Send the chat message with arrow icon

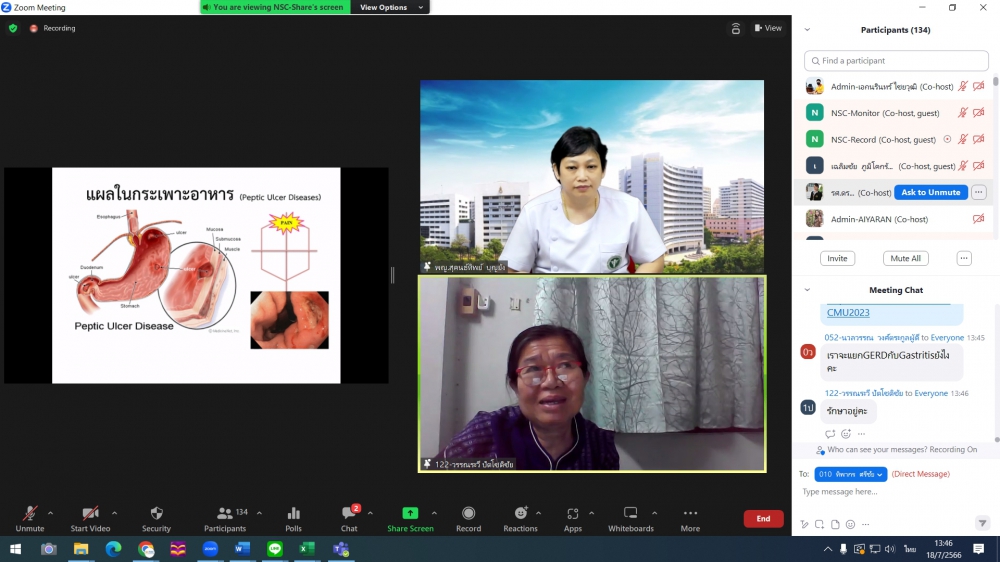coord(982,523)
